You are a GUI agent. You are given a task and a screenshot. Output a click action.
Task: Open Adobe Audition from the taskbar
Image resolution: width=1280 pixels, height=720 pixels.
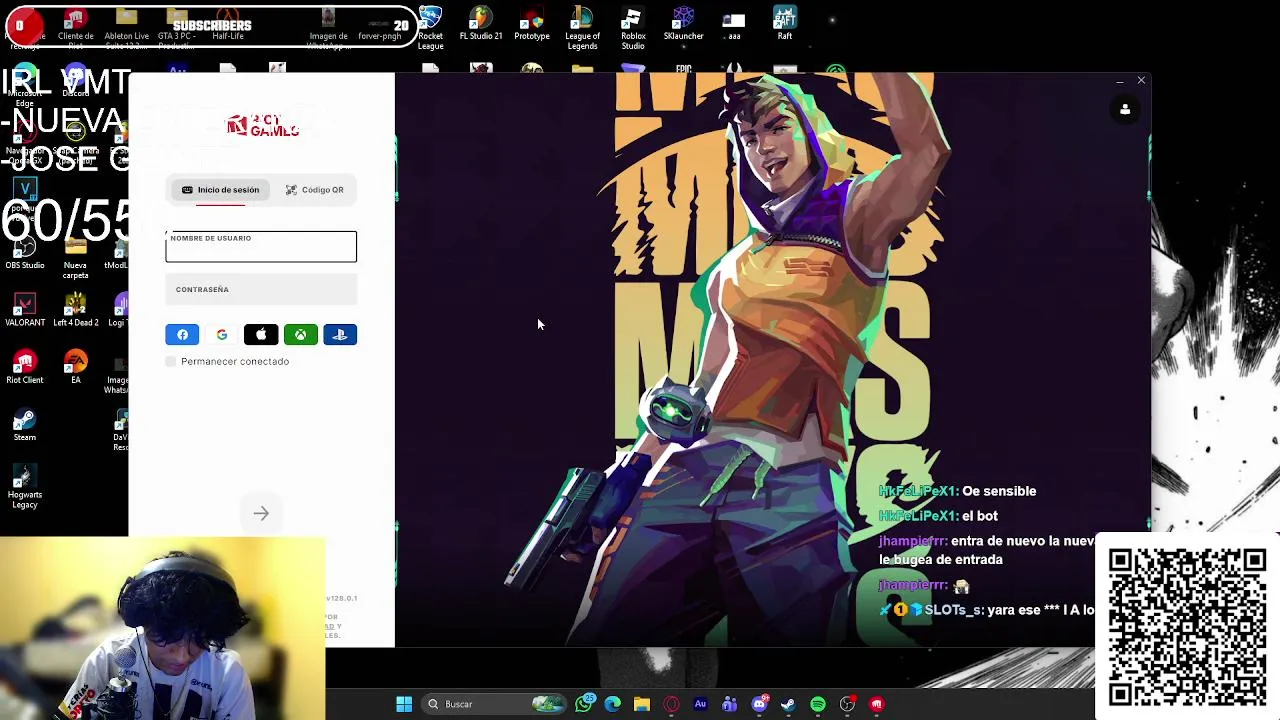700,704
